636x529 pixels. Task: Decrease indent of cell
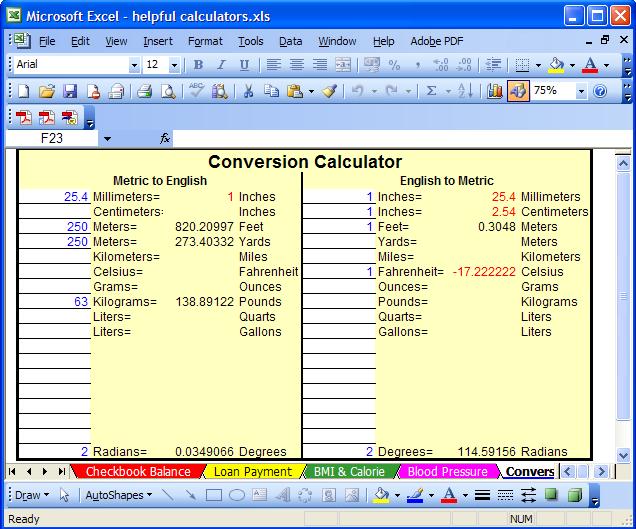493,65
